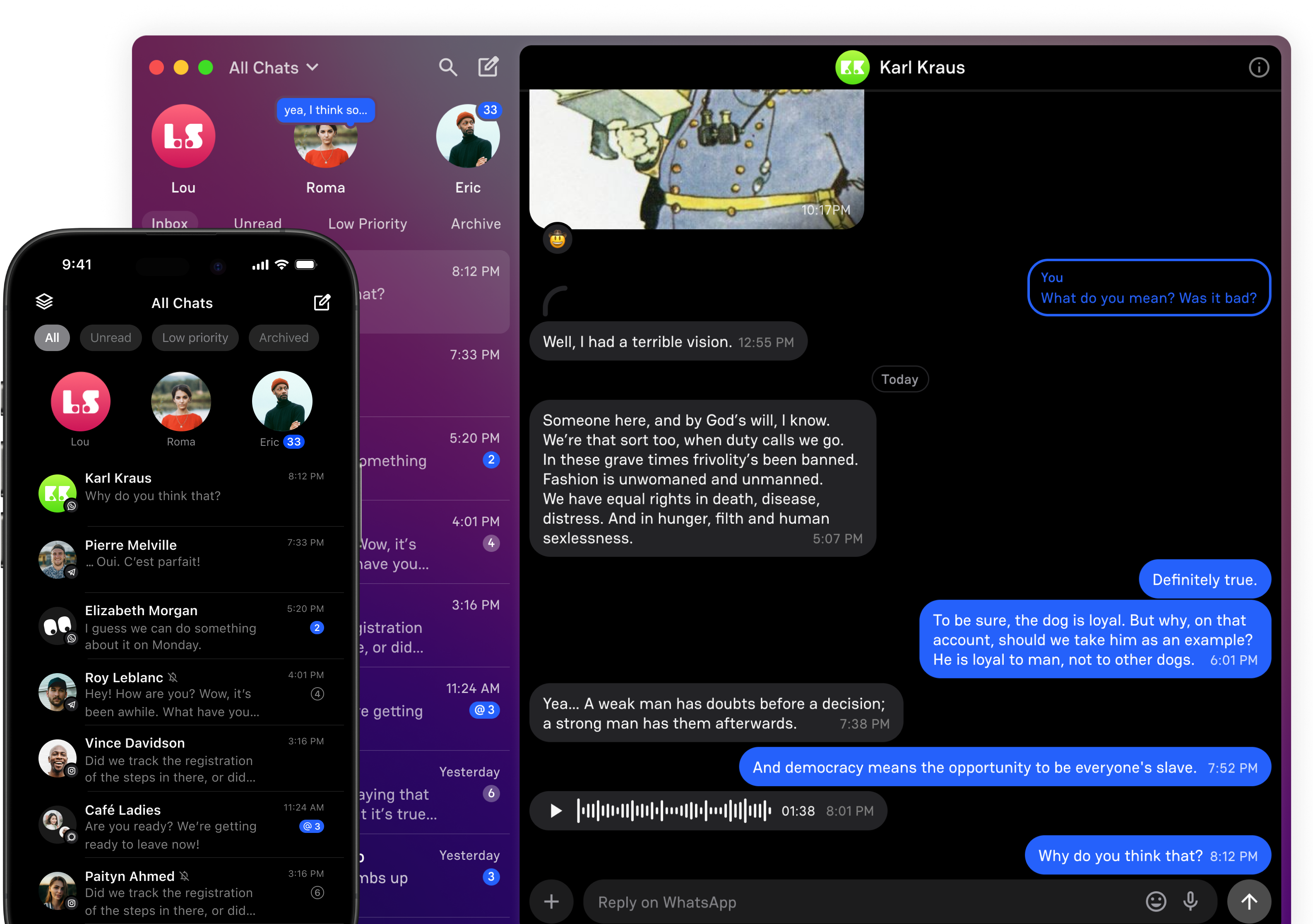Click compose new message icon in desktop window
Viewport: 1313px width, 924px height.
point(488,67)
